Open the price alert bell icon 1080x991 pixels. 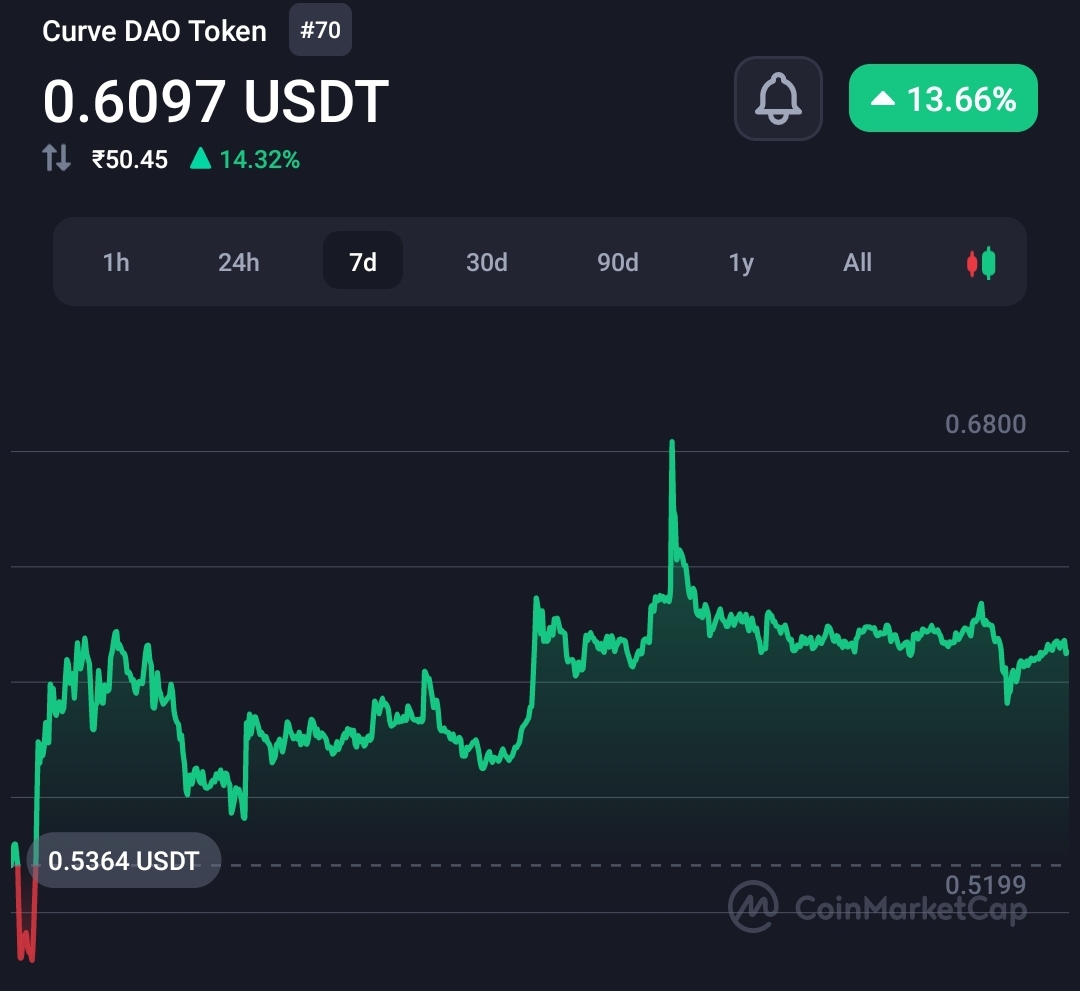[x=778, y=98]
